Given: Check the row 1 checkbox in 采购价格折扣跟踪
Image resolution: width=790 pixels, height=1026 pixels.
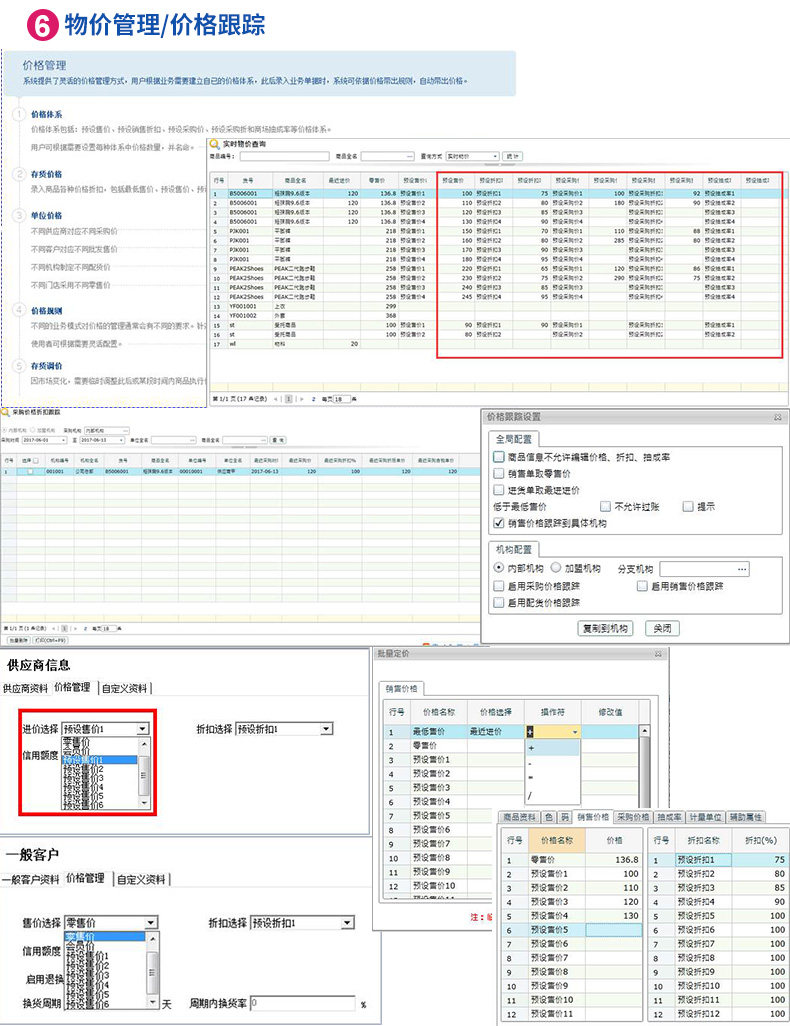Looking at the screenshot, I should coord(30,471).
